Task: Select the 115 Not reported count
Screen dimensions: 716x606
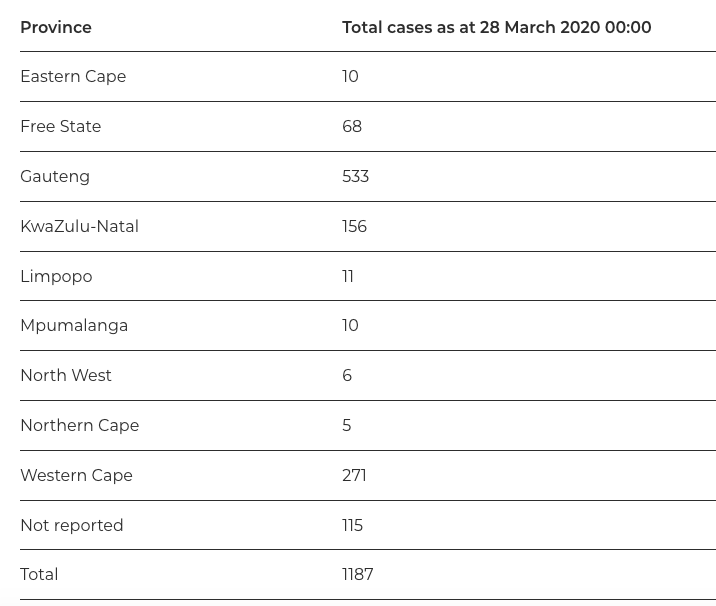Action: [352, 526]
